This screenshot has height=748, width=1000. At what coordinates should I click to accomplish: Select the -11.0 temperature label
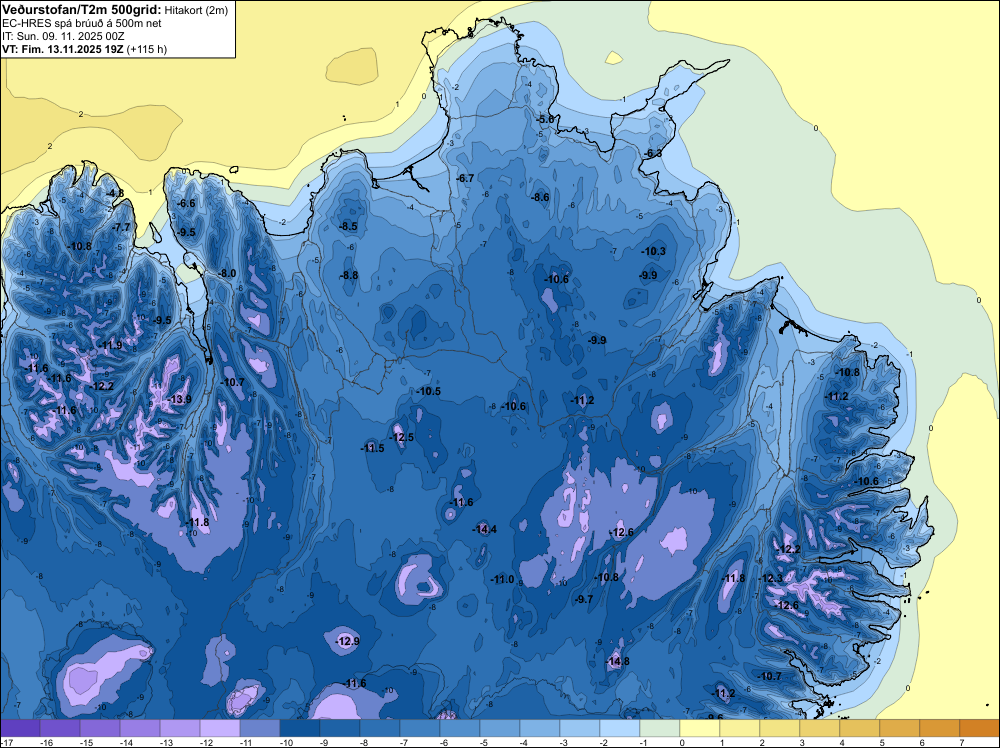click(503, 579)
